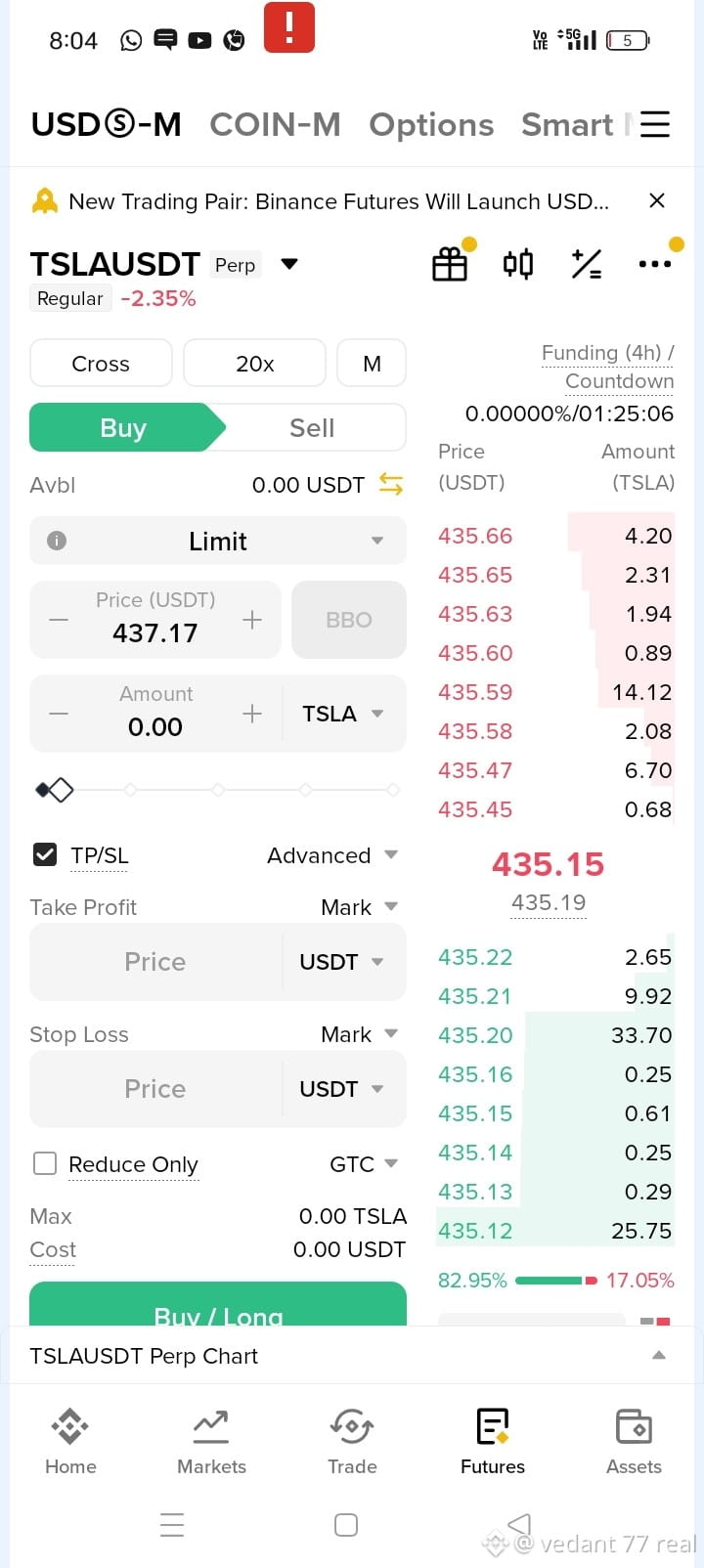Open the hamburger menu icon
The width and height of the screenshot is (704, 1568).
[655, 124]
